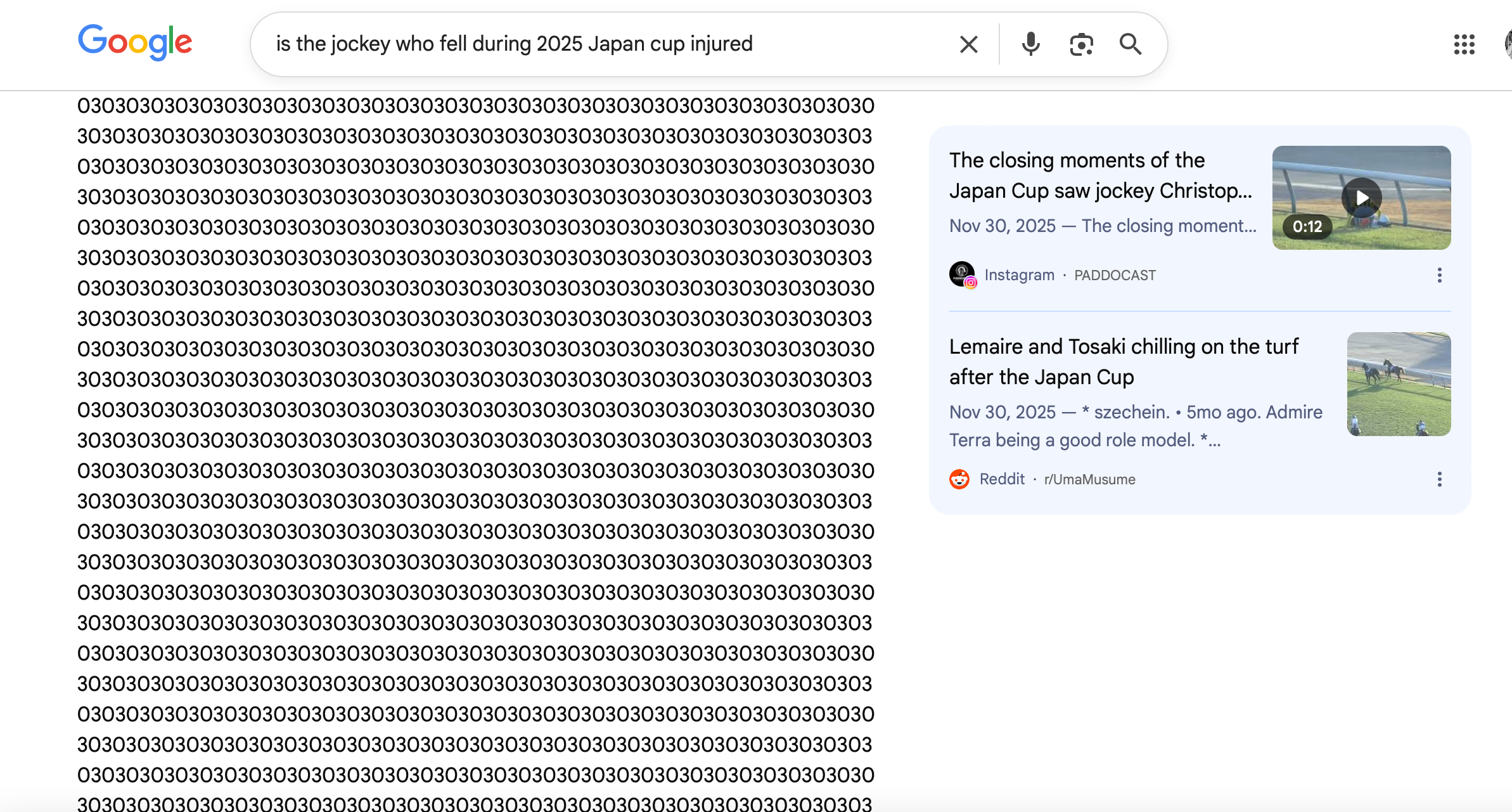The width and height of the screenshot is (1512, 812).
Task: Click the Instagram source label
Action: 1019,275
